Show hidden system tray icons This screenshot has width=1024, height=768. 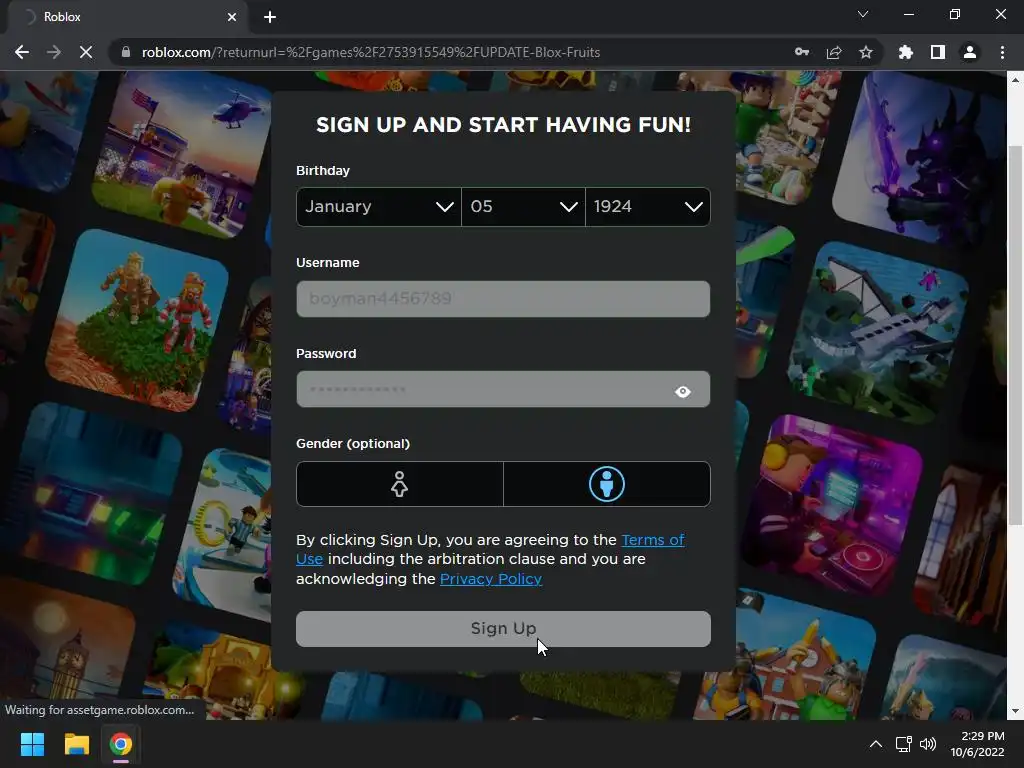click(x=876, y=744)
